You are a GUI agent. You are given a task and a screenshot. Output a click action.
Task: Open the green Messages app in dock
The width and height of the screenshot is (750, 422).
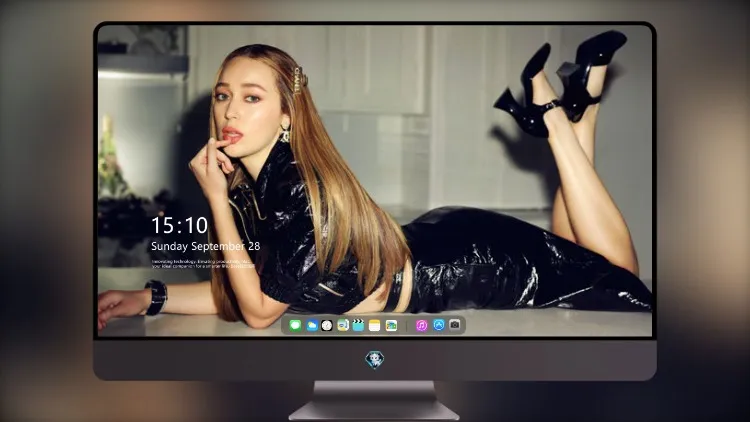click(x=295, y=325)
